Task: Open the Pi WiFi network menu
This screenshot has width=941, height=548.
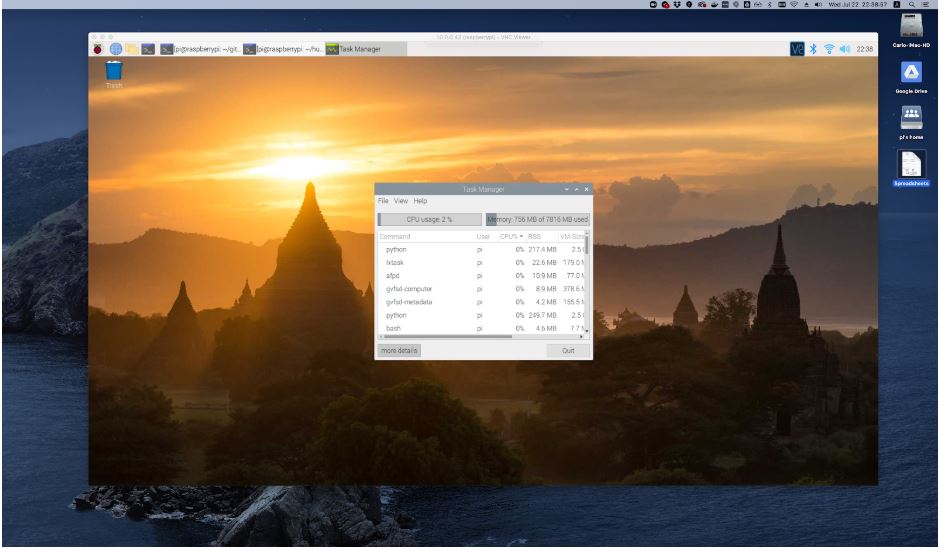Action: pos(829,49)
